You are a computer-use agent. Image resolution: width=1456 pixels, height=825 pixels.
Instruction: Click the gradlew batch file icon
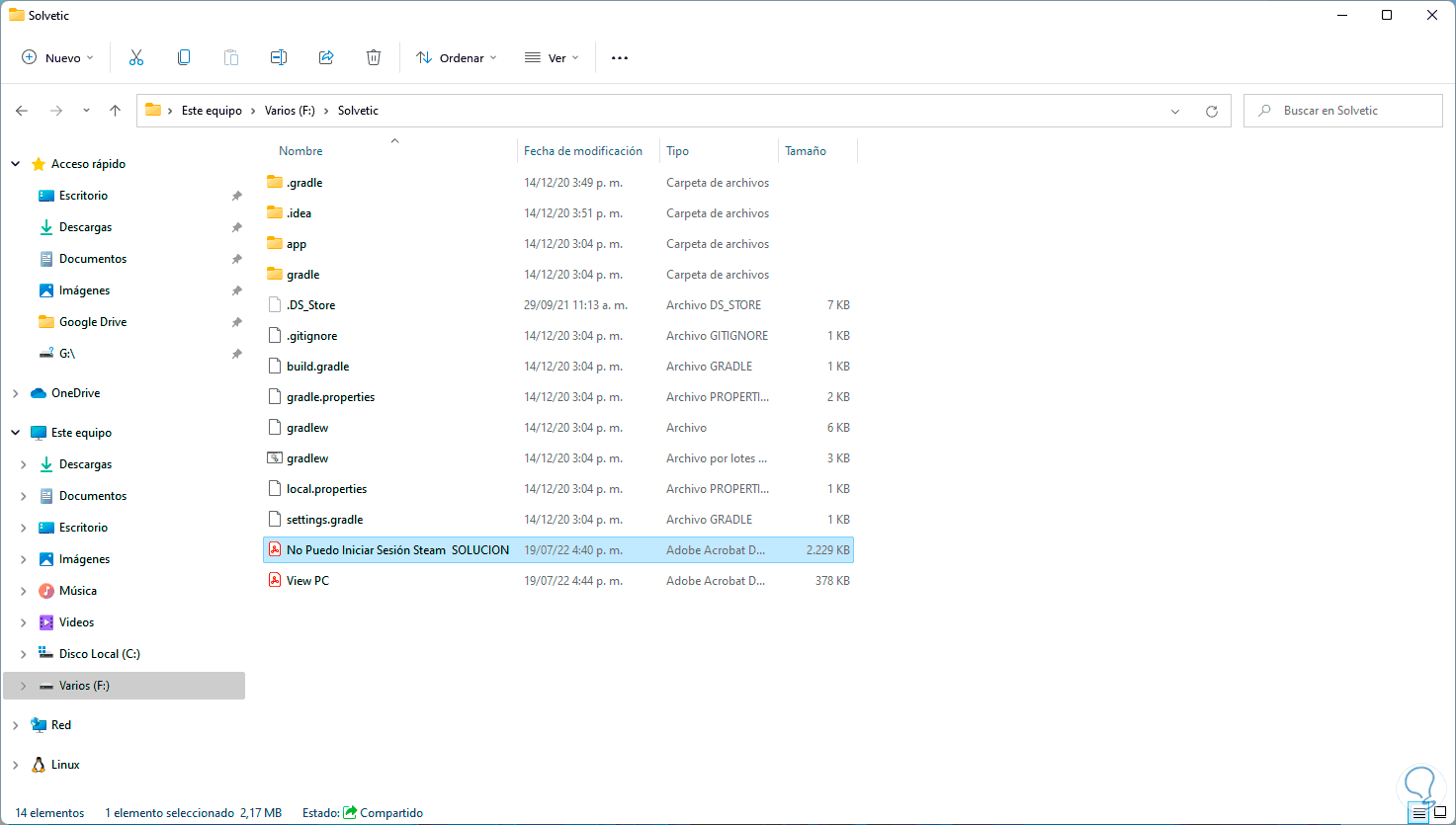pyautogui.click(x=275, y=458)
